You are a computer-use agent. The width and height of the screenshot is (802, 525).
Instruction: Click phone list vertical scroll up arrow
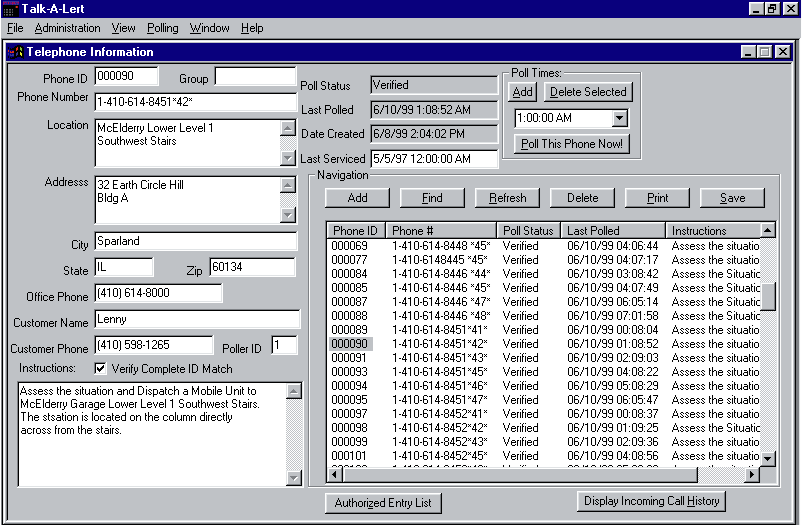pyautogui.click(x=768, y=230)
